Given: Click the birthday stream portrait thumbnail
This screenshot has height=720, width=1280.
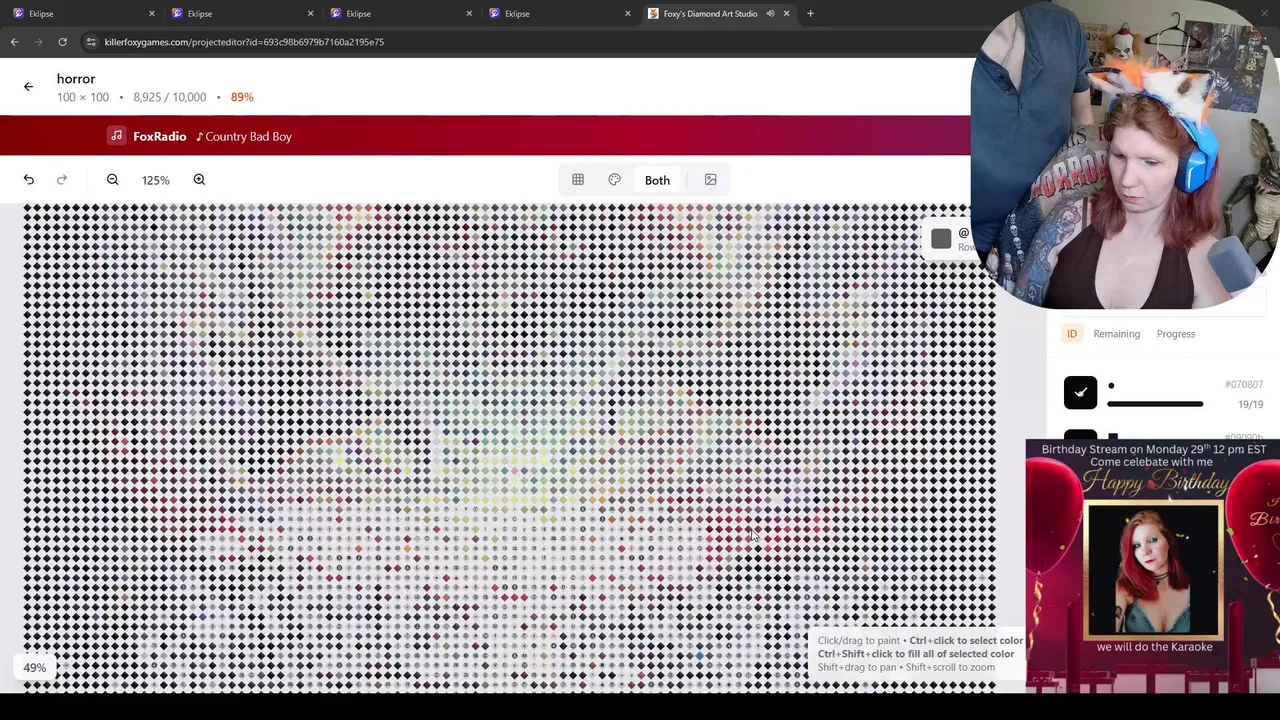Looking at the screenshot, I should pyautogui.click(x=1153, y=571).
